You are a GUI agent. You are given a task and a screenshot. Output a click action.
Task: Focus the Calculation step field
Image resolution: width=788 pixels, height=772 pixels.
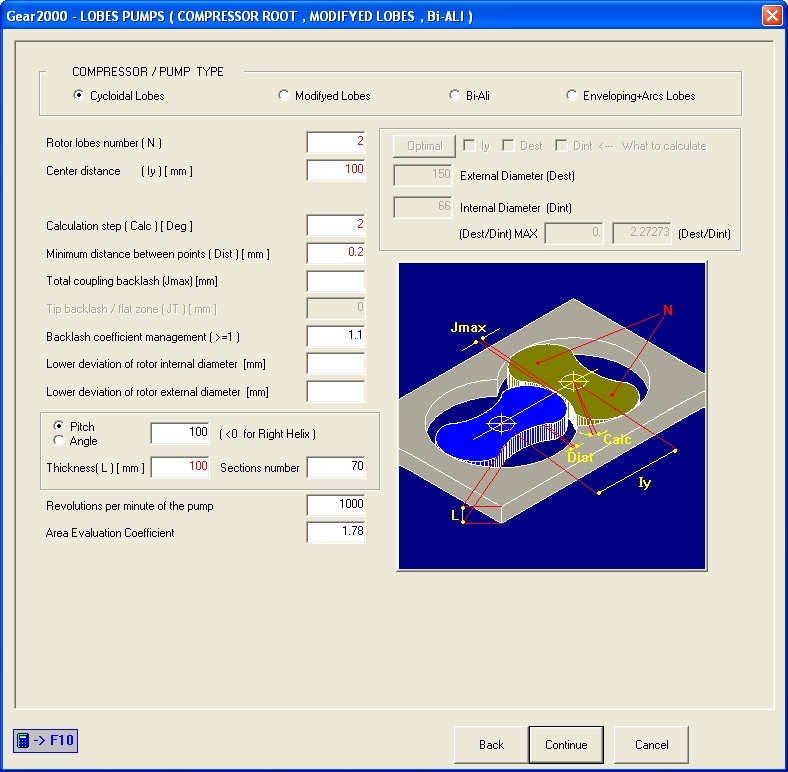tap(336, 225)
